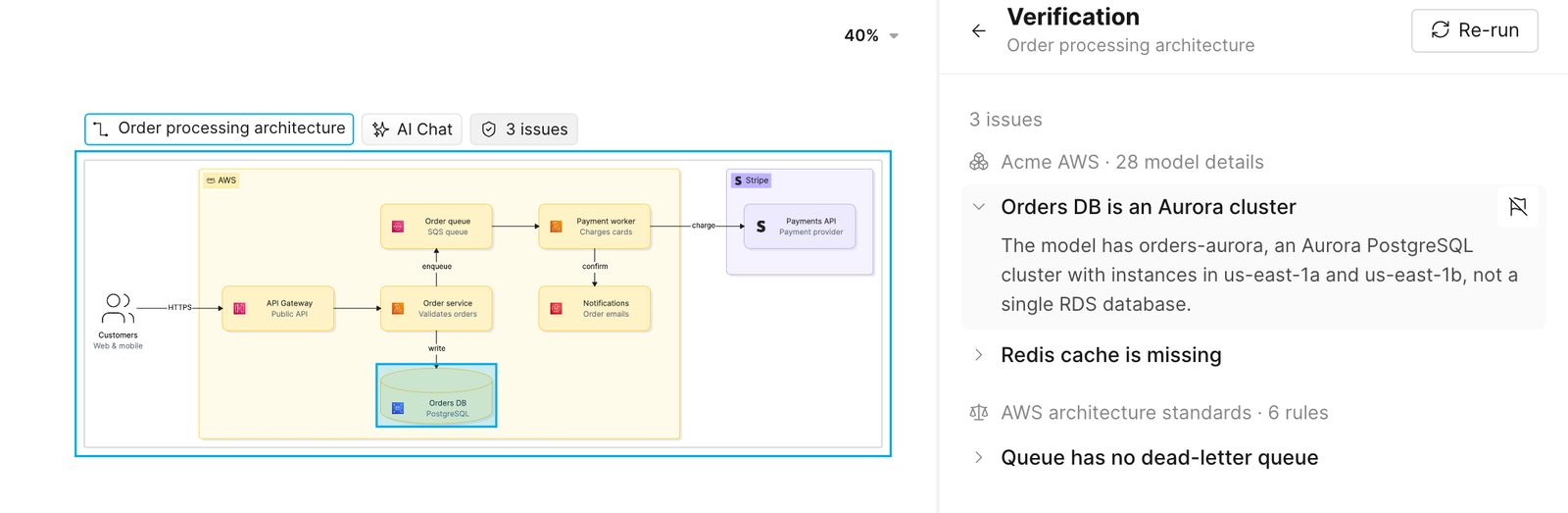
Task: Expand the Redis cache is missing issue
Action: [x=978, y=355]
